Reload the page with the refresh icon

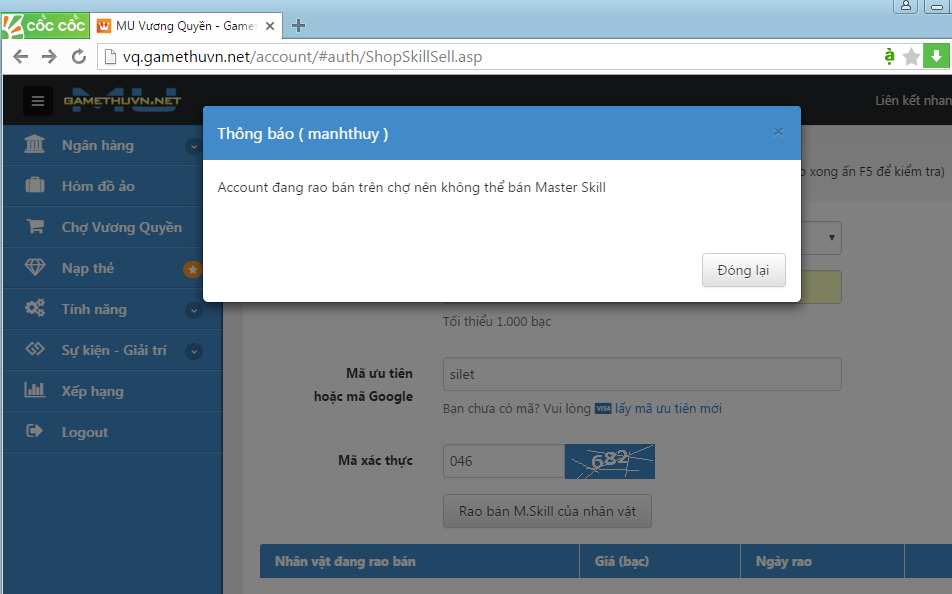[x=79, y=57]
